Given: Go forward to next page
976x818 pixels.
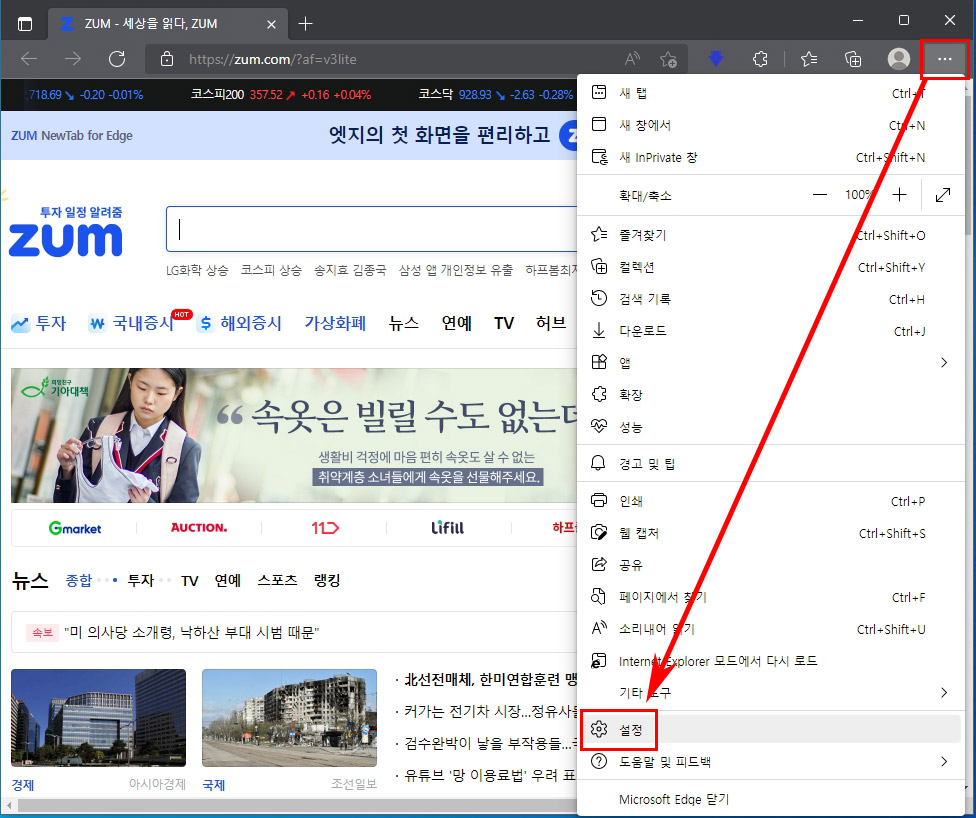Looking at the screenshot, I should (73, 59).
